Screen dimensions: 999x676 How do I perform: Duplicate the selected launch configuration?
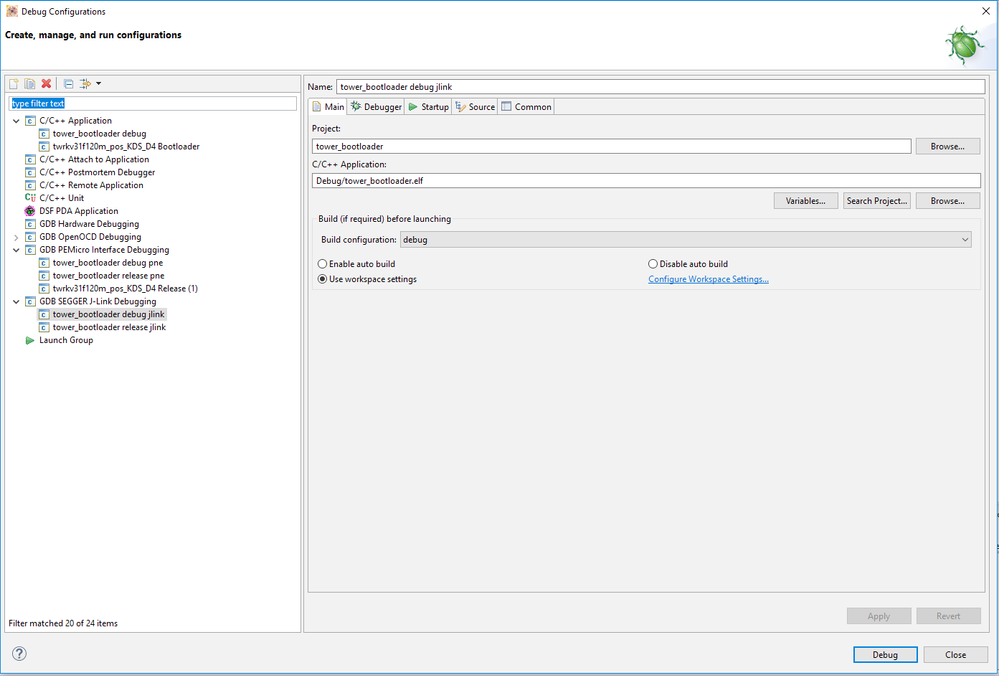click(x=30, y=83)
